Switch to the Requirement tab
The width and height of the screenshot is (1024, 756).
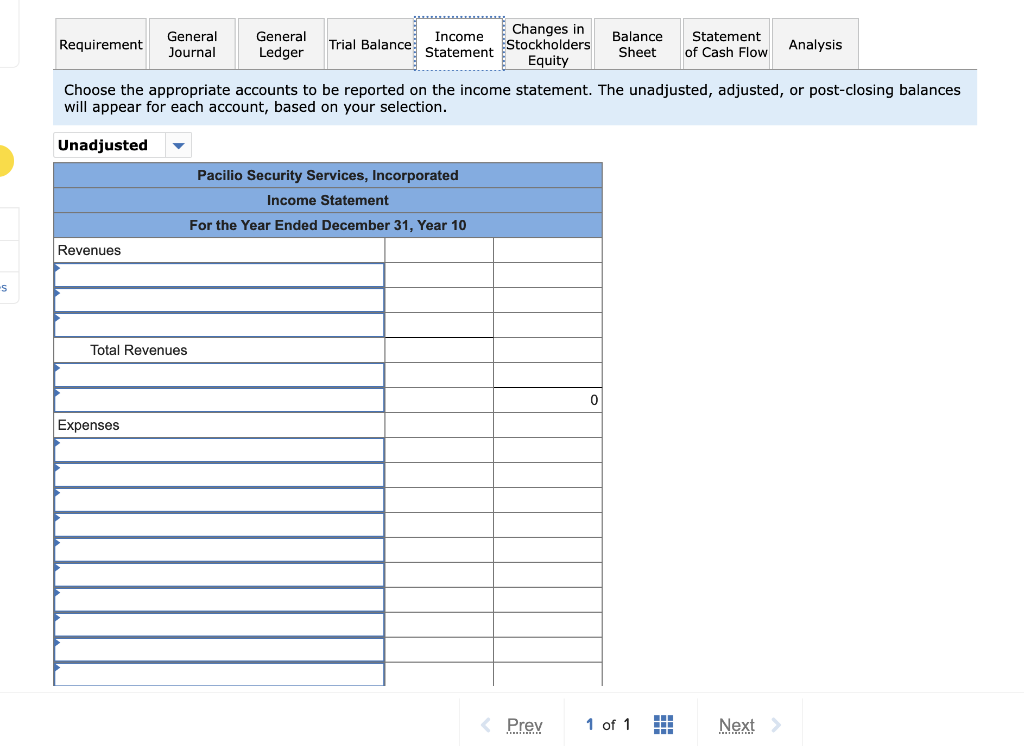tap(101, 44)
